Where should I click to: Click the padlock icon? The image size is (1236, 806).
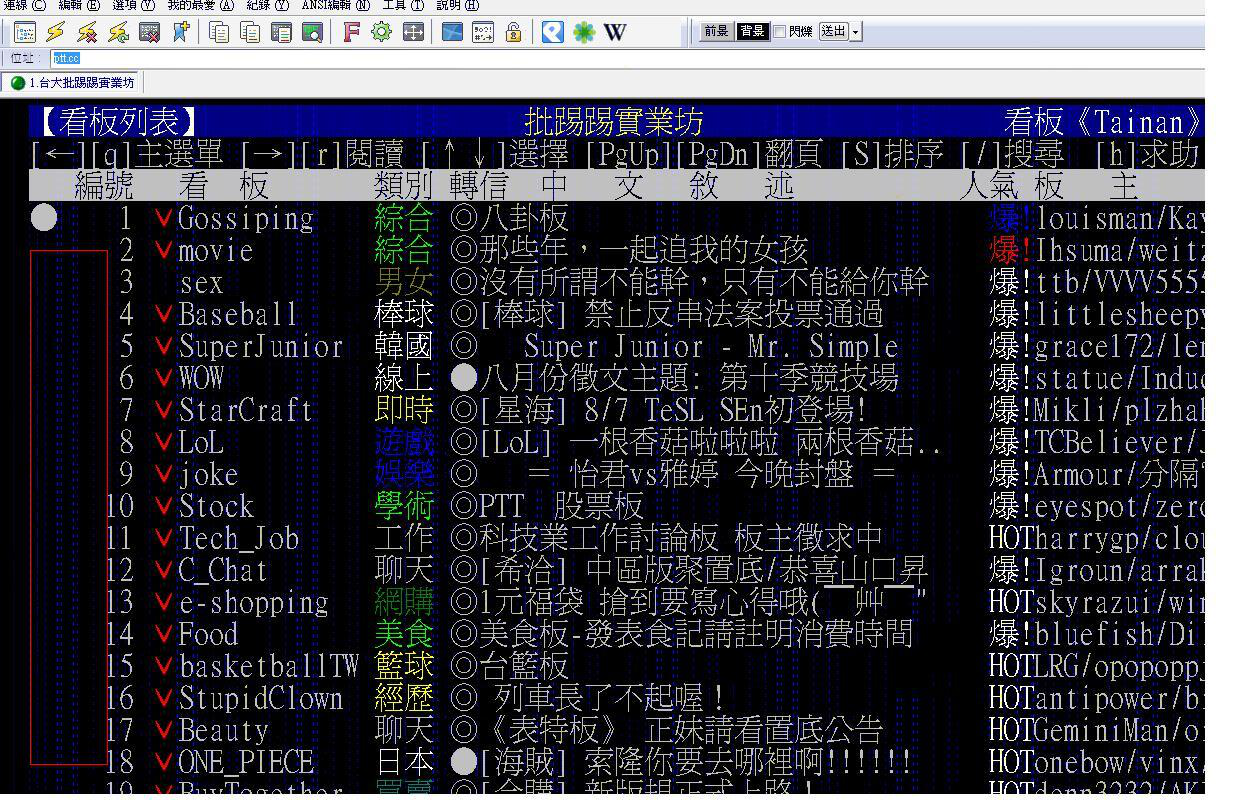coord(513,32)
